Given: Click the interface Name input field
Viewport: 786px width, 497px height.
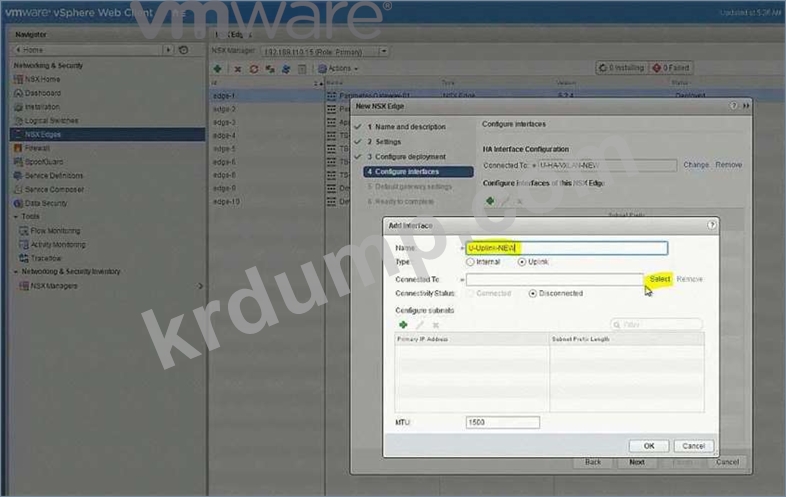Looking at the screenshot, I should point(567,248).
